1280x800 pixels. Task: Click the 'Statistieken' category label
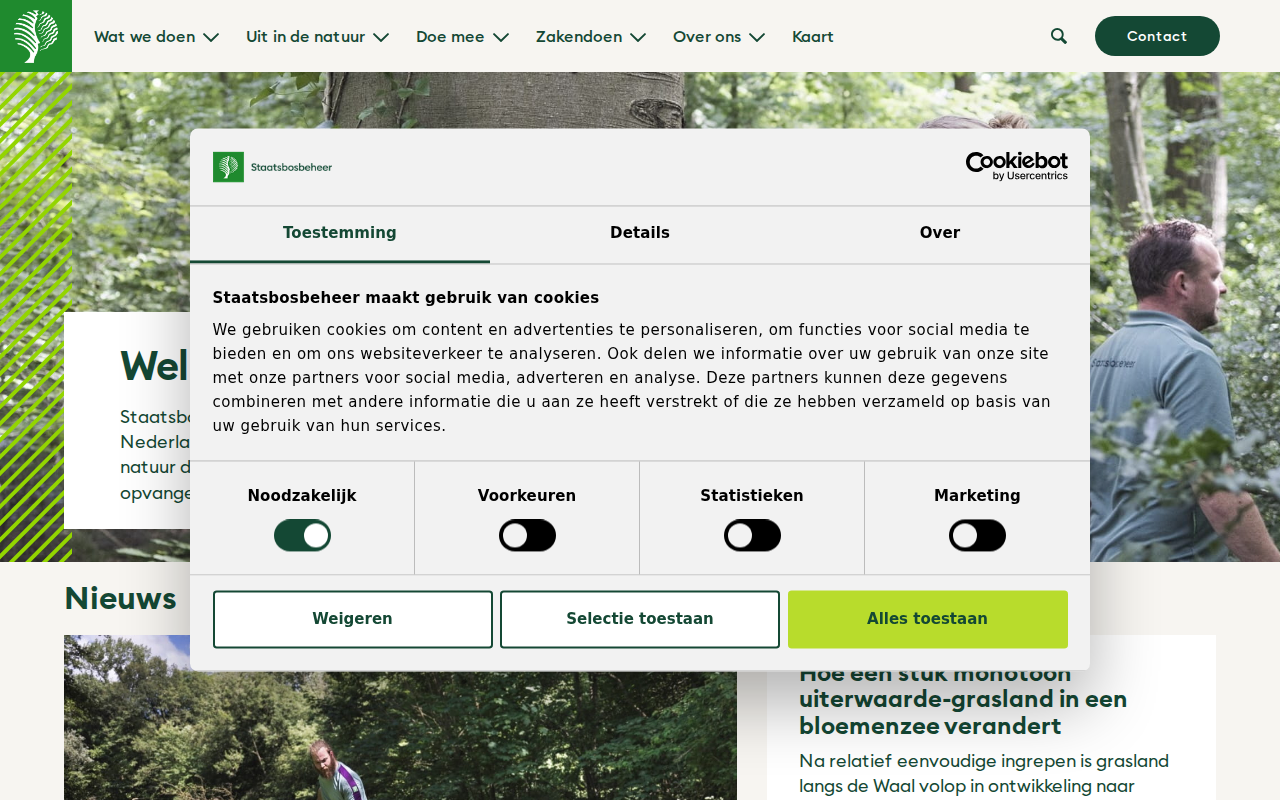pyautogui.click(x=752, y=496)
